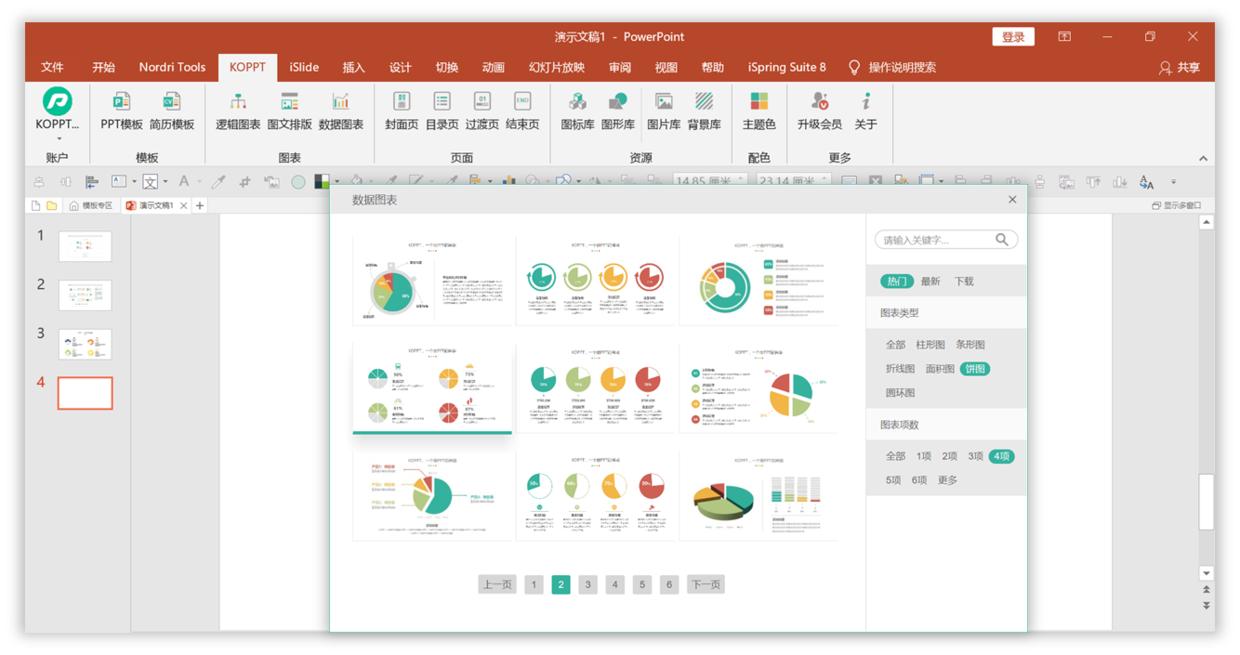Open 图片库 picture library
Viewport: 1240px width, 655px height.
point(664,110)
